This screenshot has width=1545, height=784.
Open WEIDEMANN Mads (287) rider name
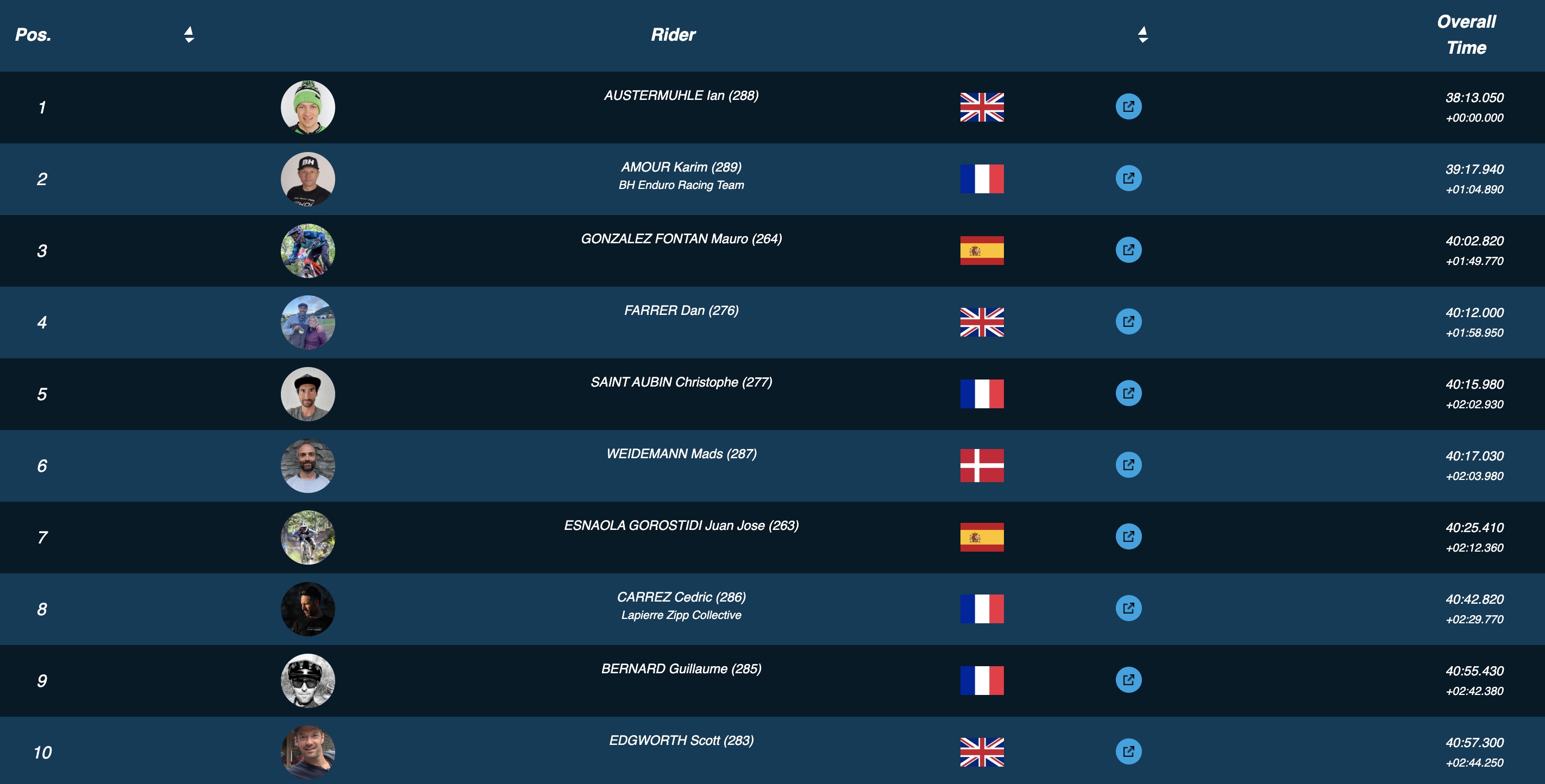681,454
